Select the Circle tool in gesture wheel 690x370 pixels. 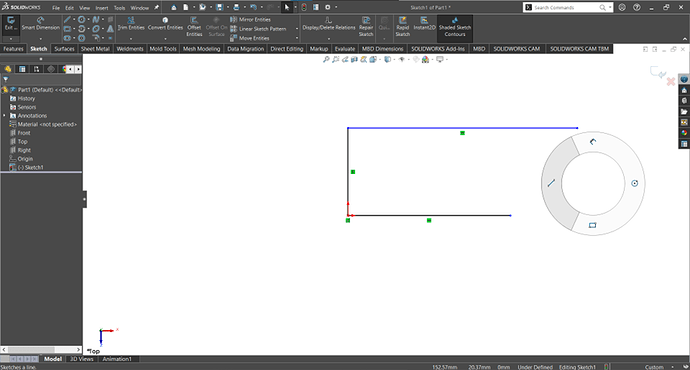click(635, 183)
